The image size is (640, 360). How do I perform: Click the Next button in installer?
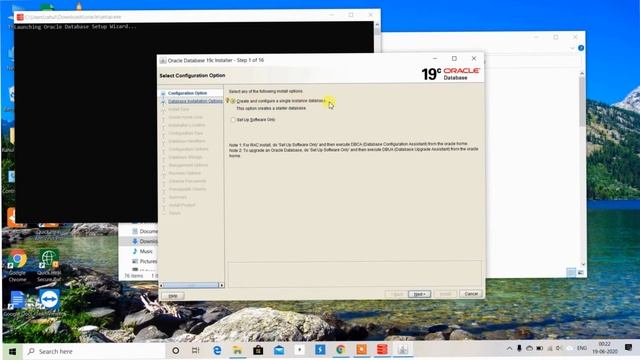(x=419, y=294)
